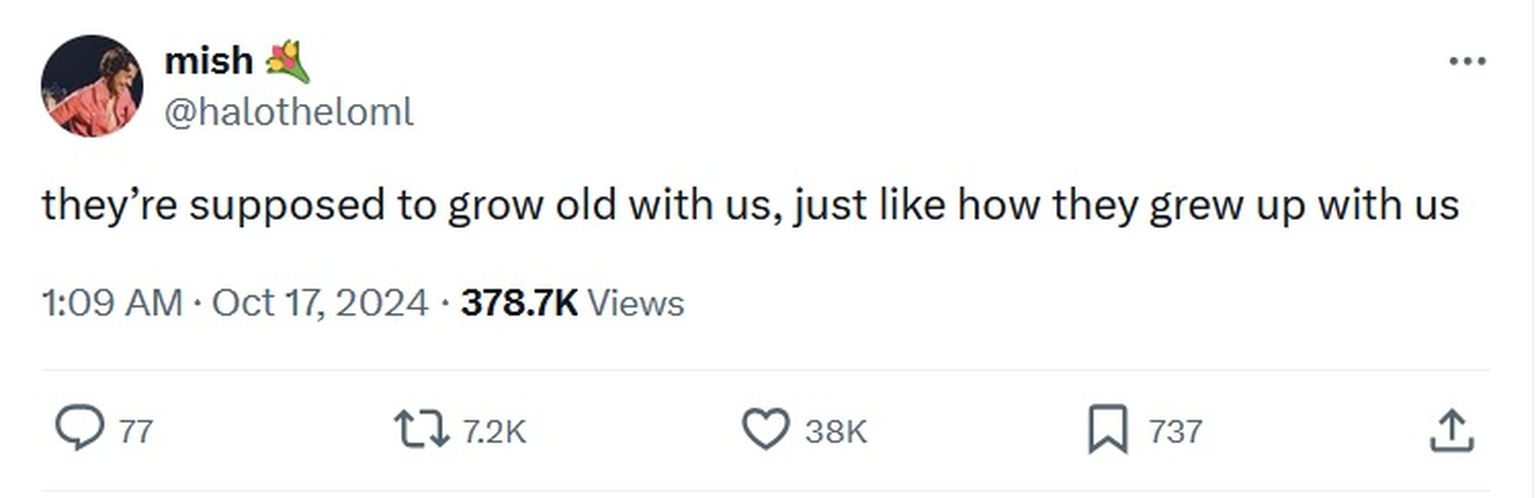Share the post via upload arrow icon

click(1452, 431)
